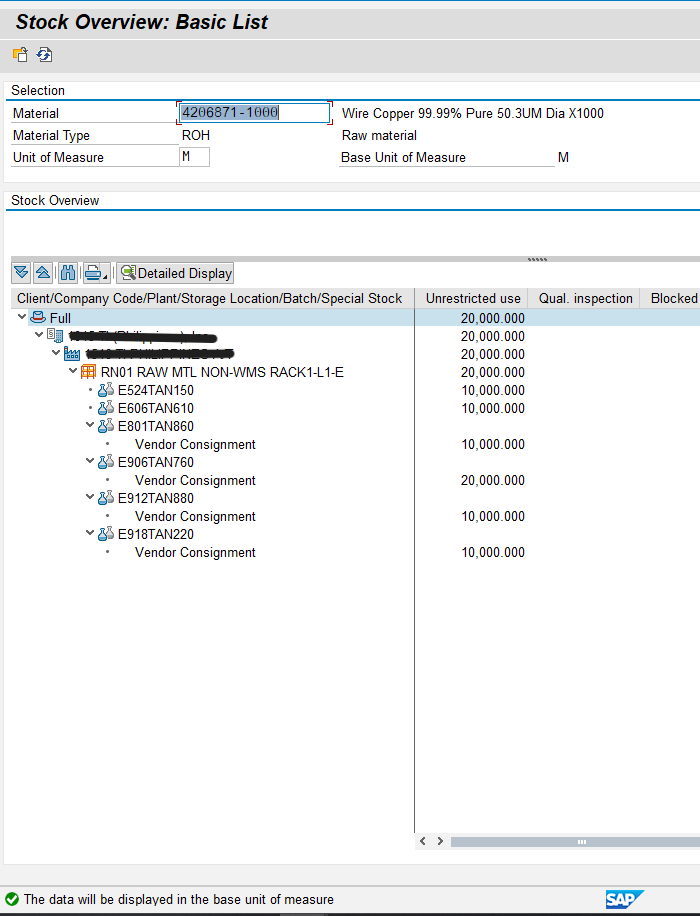This screenshot has width=700, height=916.
Task: Click the E524TAN150 batch flask icon
Action: pyautogui.click(x=106, y=390)
